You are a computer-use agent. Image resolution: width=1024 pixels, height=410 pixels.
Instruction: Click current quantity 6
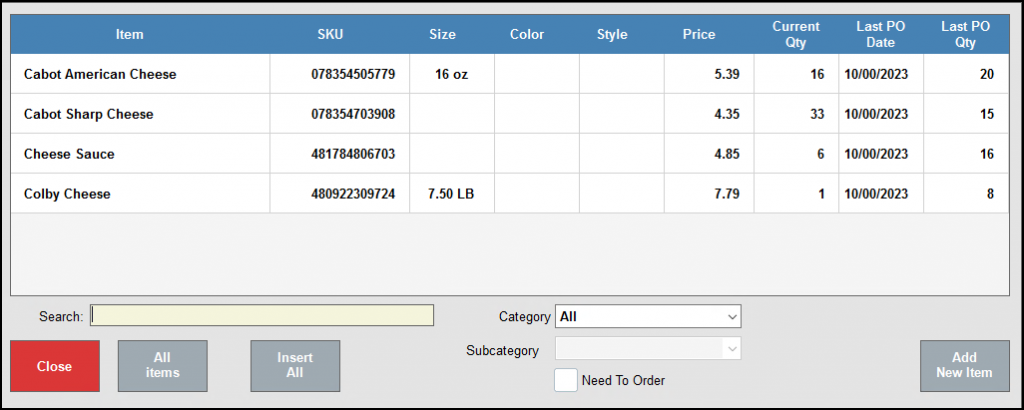tap(820, 154)
